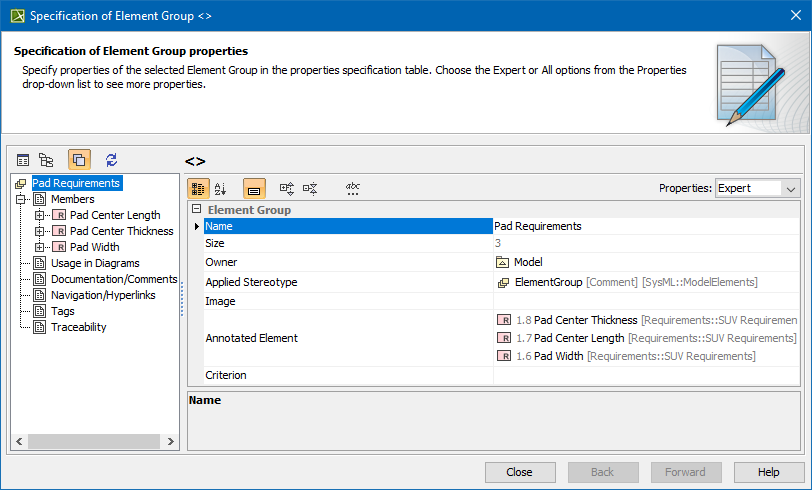
Task: Toggle the categorized view button
Action: (x=198, y=188)
